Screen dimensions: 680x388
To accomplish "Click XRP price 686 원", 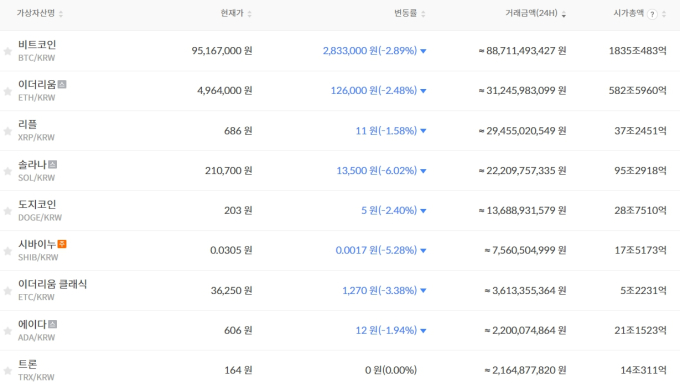I will coord(238,130).
